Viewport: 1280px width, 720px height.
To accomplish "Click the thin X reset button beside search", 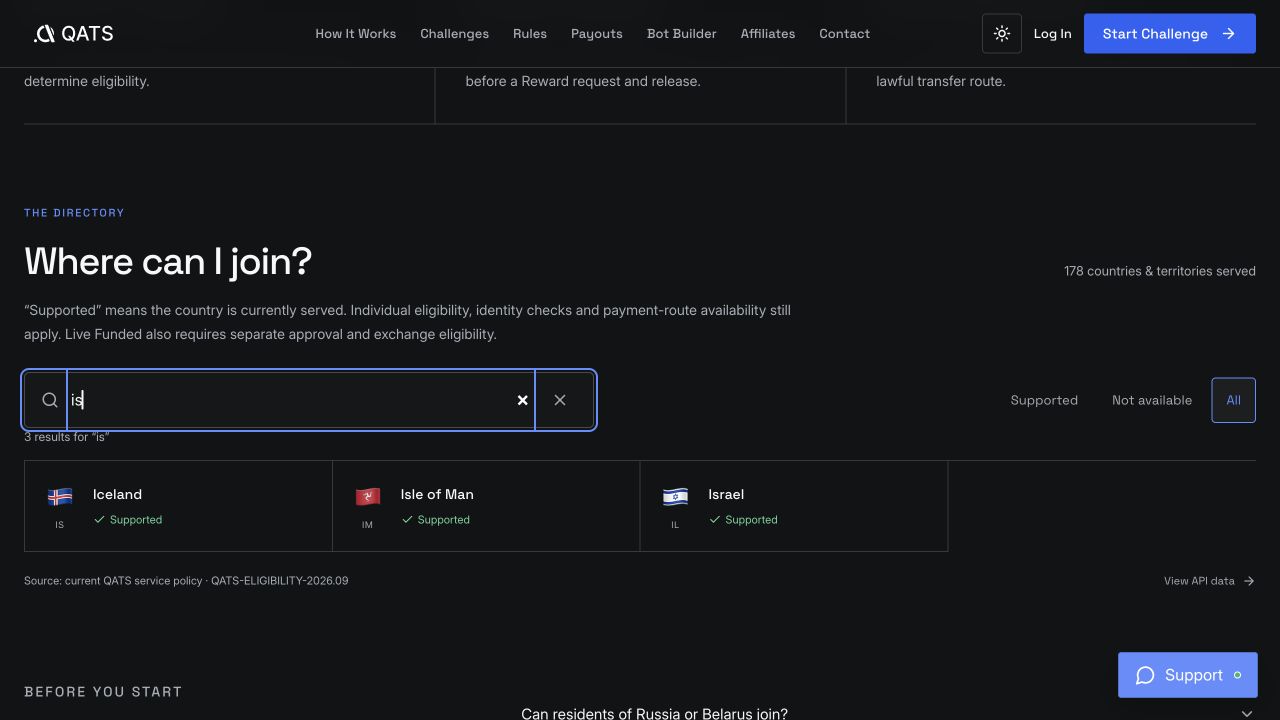I will tap(560, 400).
